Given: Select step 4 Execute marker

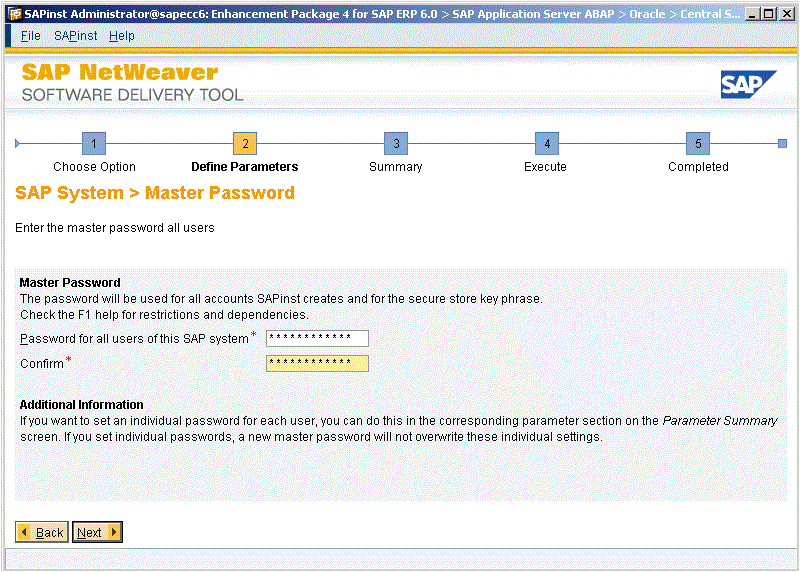Looking at the screenshot, I should point(546,143).
